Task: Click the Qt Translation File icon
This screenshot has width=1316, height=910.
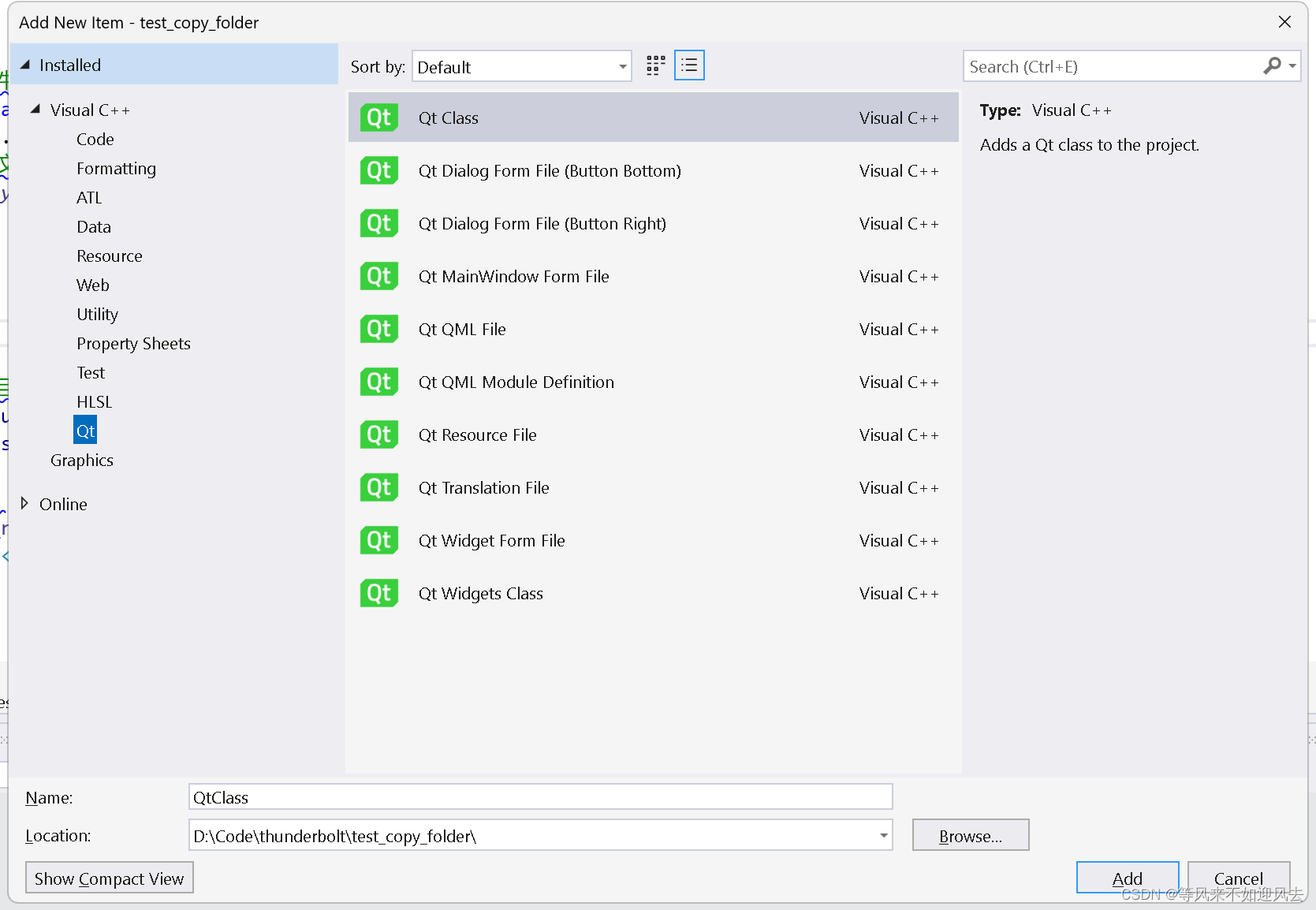Action: coord(379,487)
